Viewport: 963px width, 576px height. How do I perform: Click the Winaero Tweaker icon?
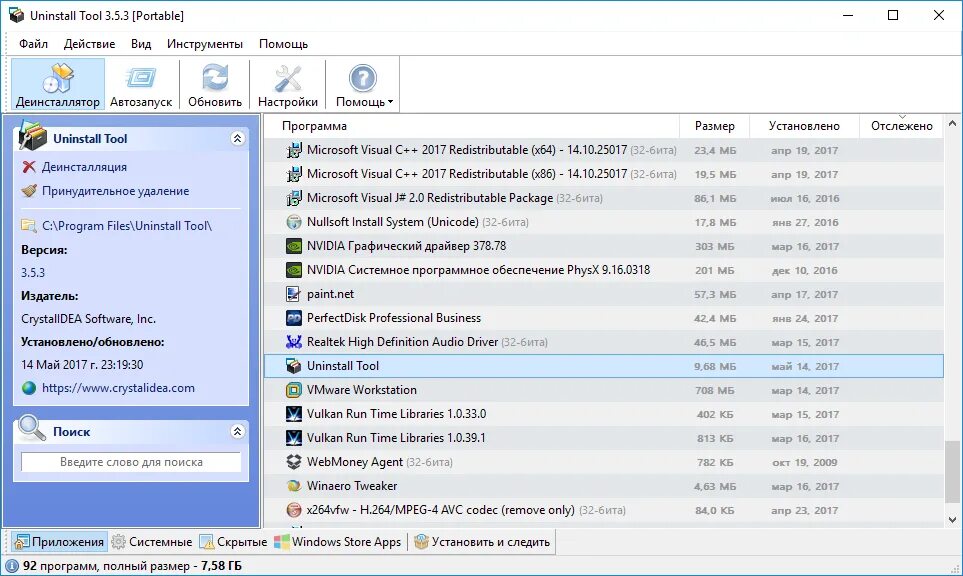294,485
